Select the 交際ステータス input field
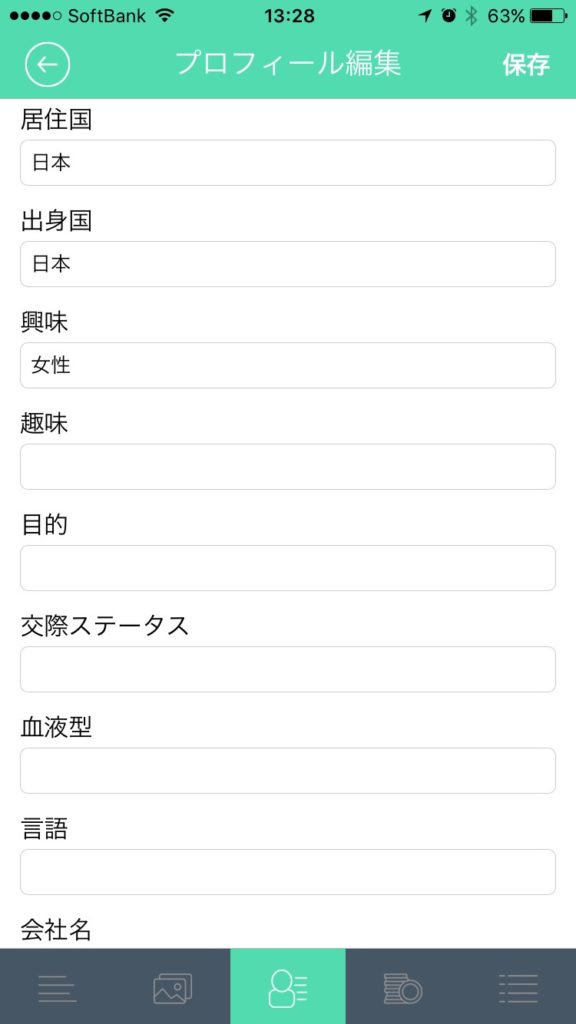 click(288, 668)
